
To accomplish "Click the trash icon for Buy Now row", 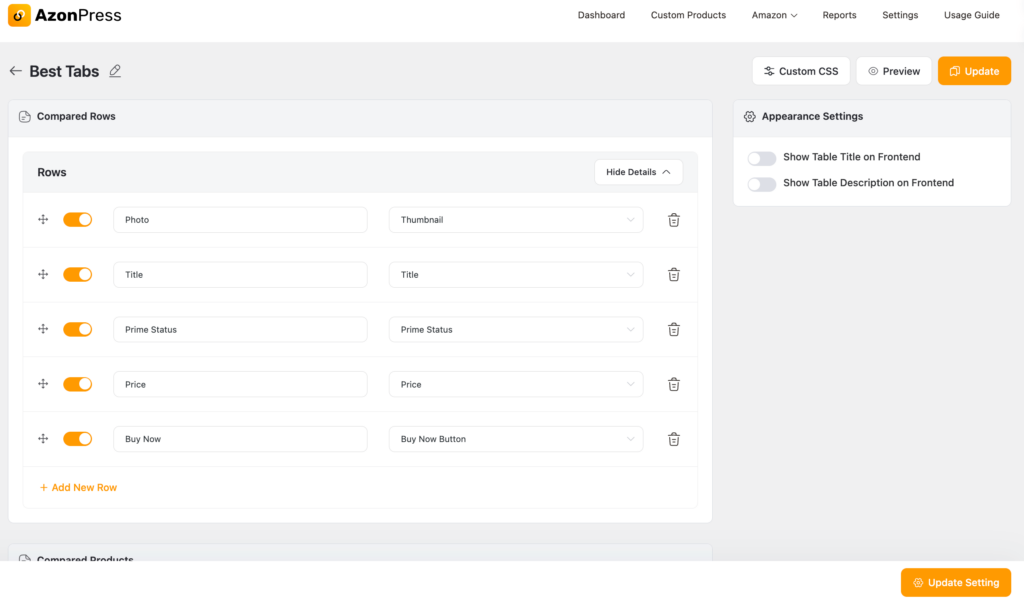I will coord(674,439).
